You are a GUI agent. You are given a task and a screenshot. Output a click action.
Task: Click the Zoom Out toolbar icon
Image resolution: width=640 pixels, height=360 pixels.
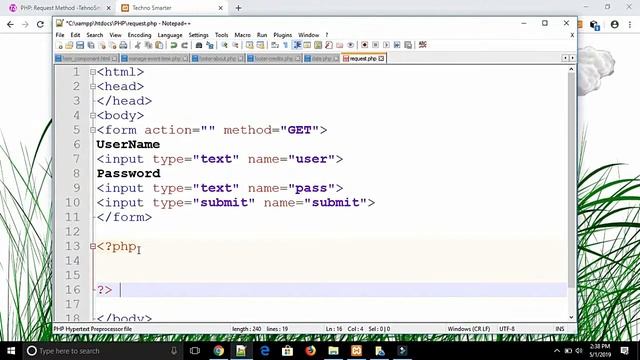(236, 45)
